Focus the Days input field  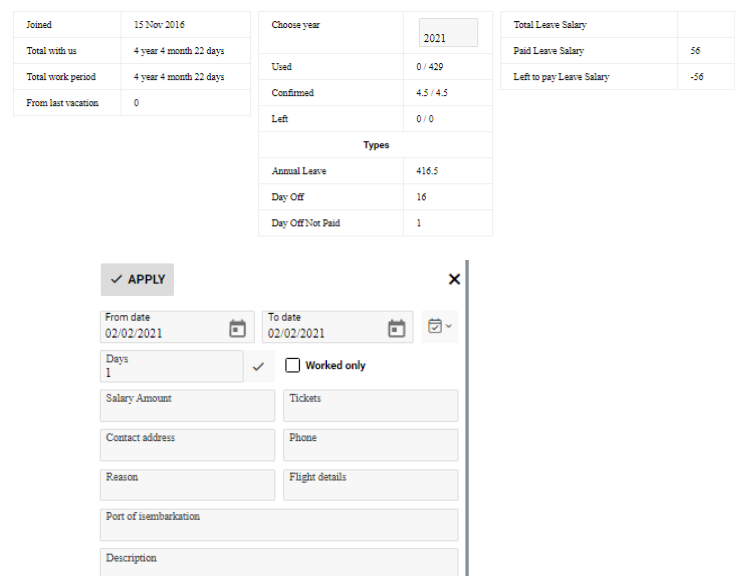[170, 371]
